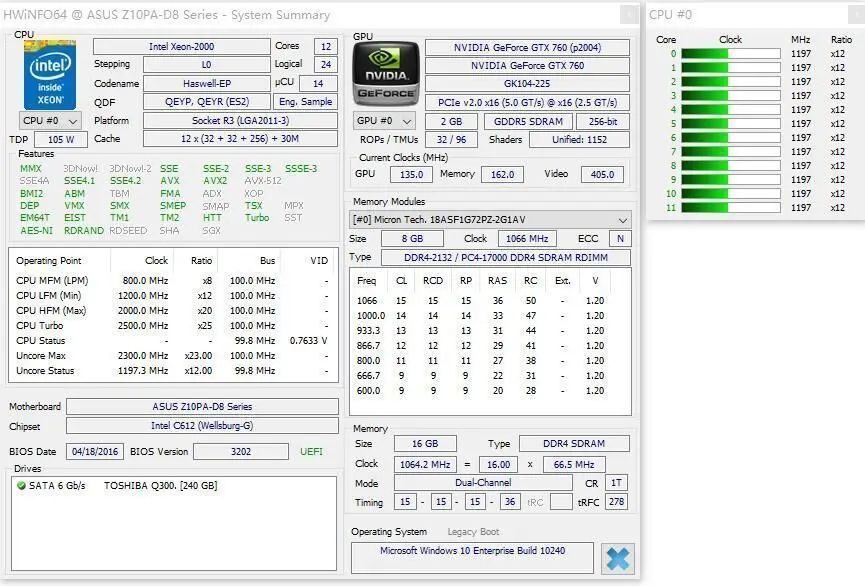Click the tRFC value 278
This screenshot has width=865, height=586.
coord(616,502)
